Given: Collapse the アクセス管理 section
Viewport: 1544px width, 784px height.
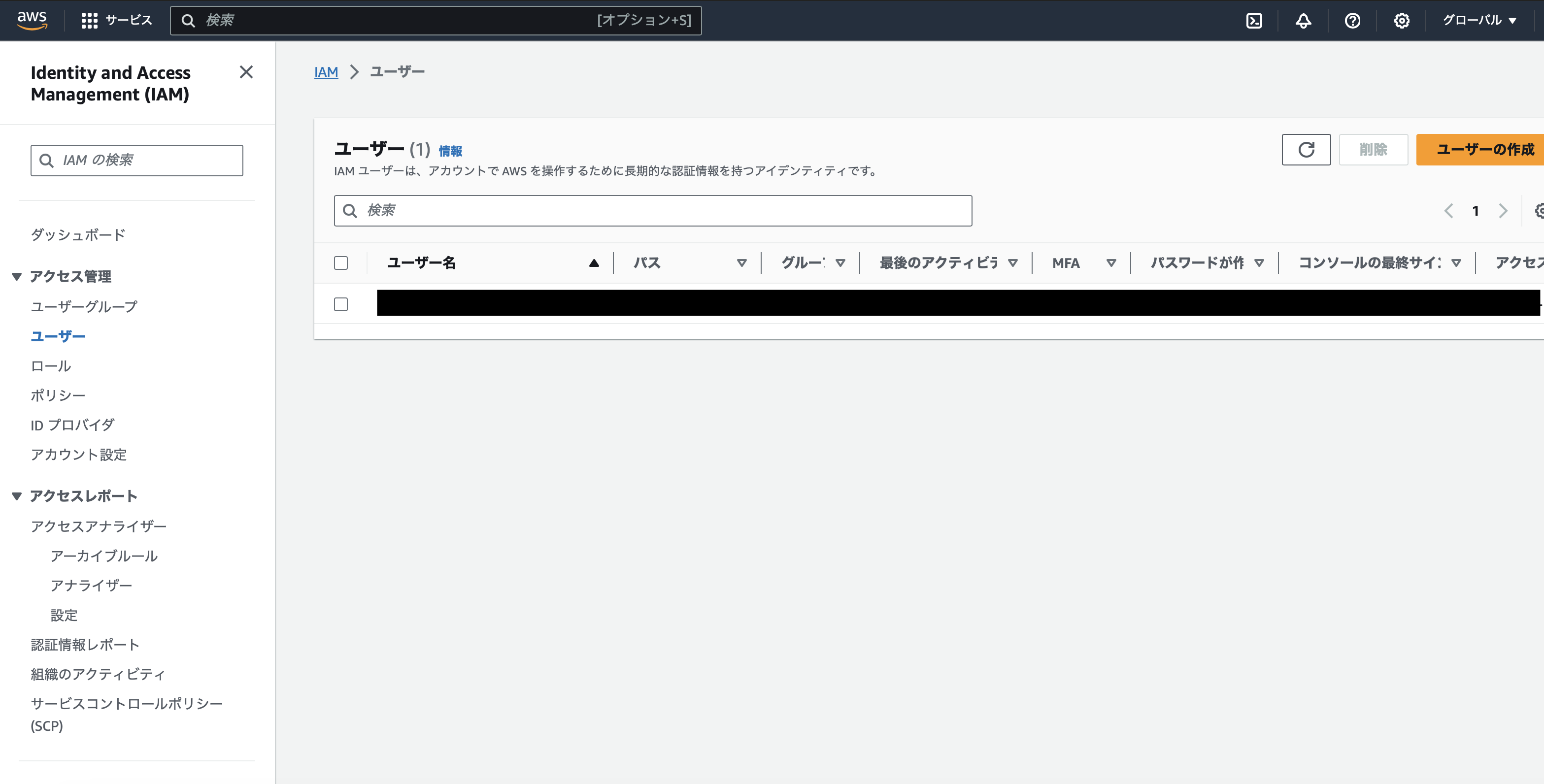Looking at the screenshot, I should (x=17, y=277).
